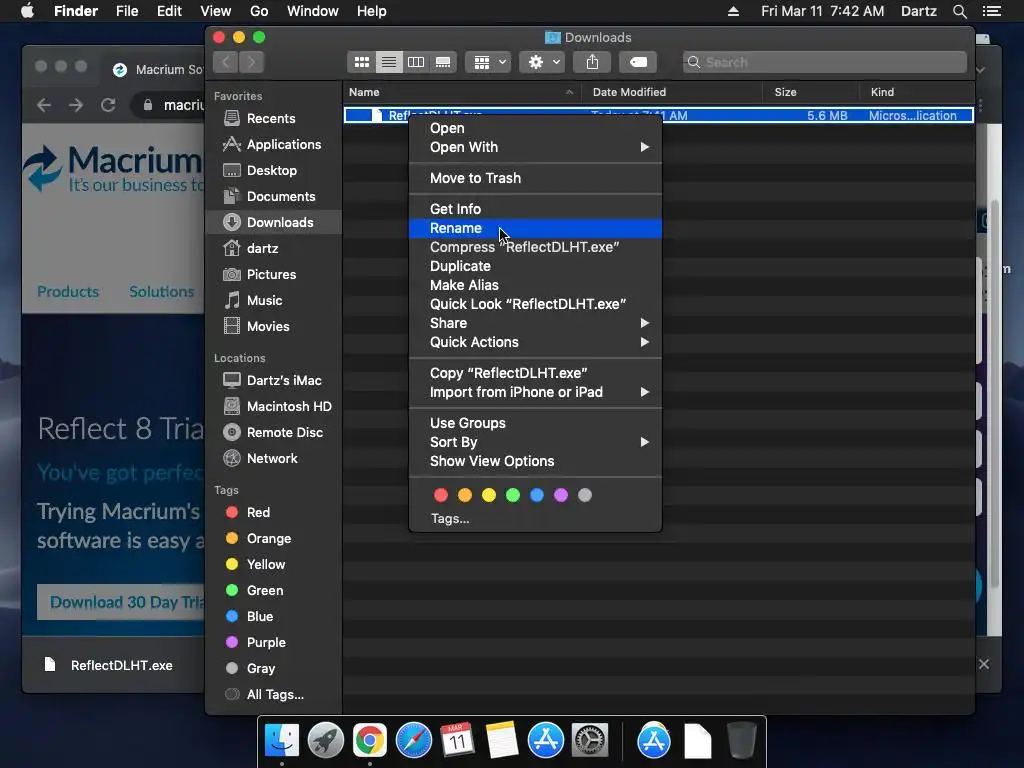Sort by Size column header

811,92
